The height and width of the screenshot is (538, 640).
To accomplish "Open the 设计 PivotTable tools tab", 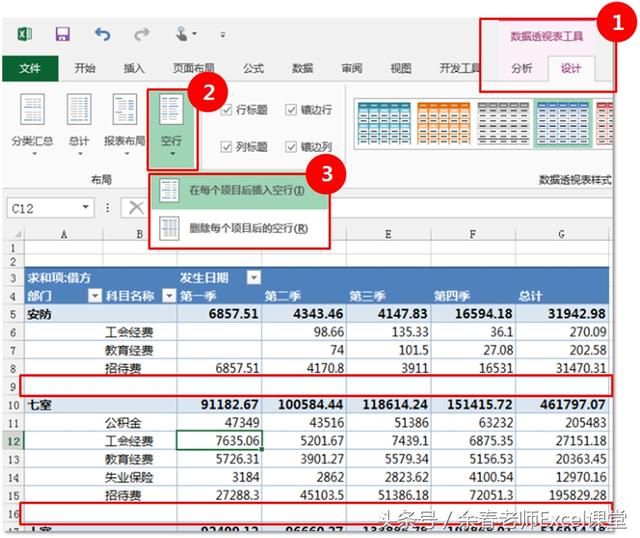I will [571, 68].
